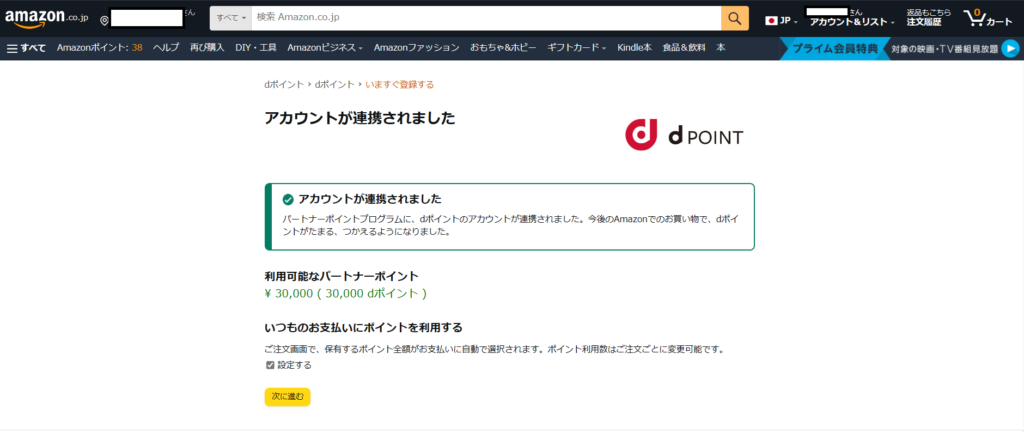
Task: Click いますぐ登録する breadcrumb
Action: [x=400, y=84]
